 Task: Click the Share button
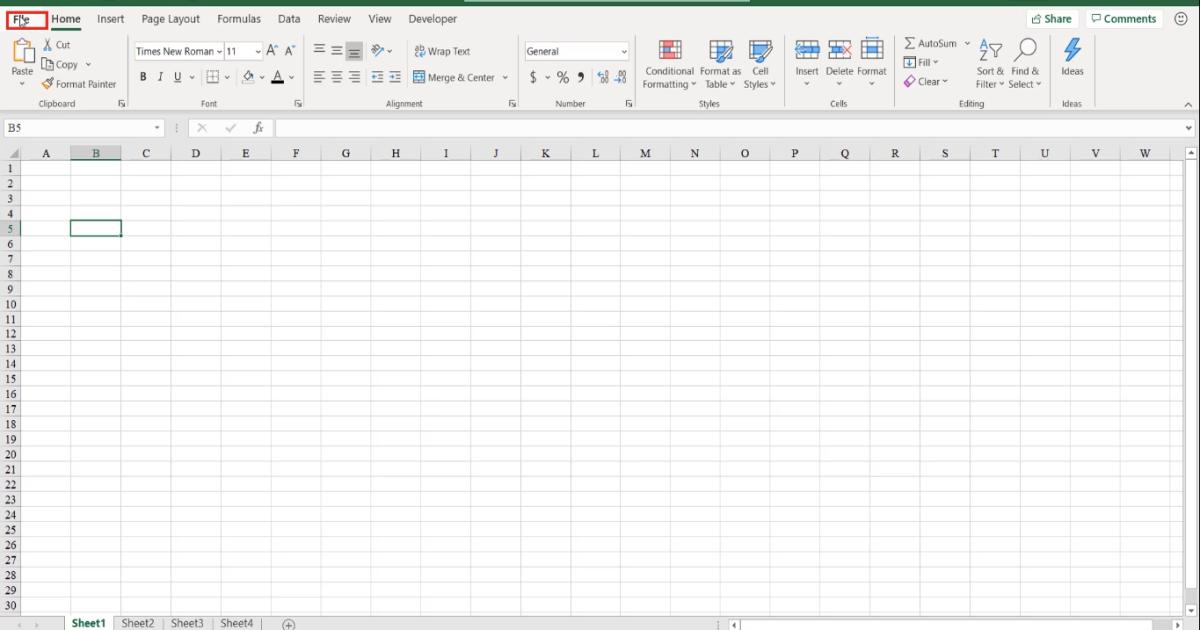click(1053, 18)
